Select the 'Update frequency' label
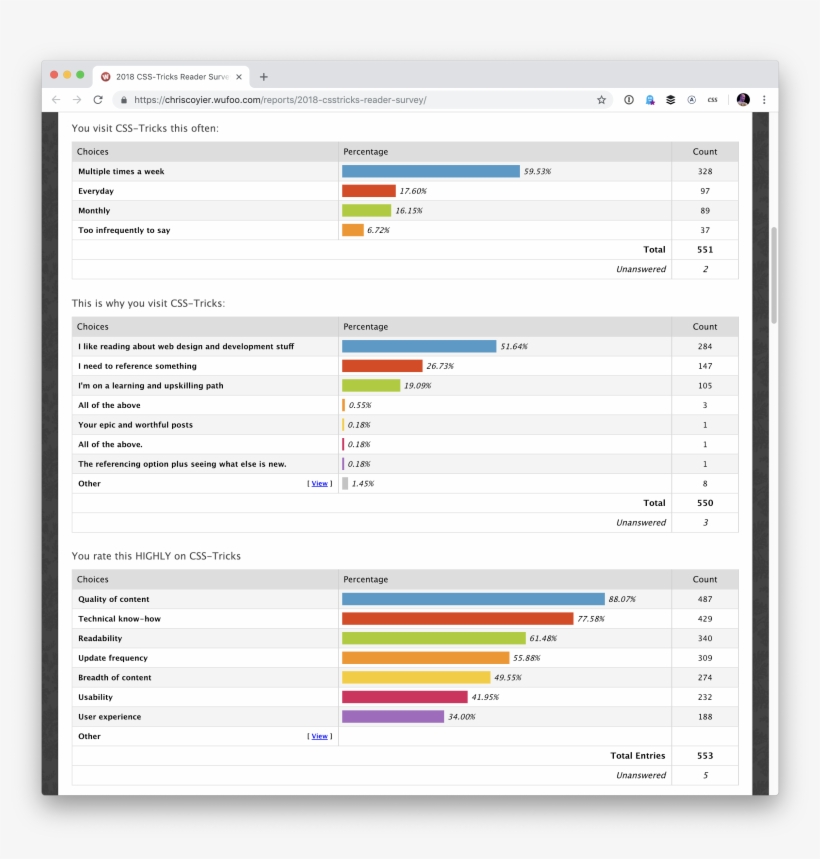820x859 pixels. point(113,658)
